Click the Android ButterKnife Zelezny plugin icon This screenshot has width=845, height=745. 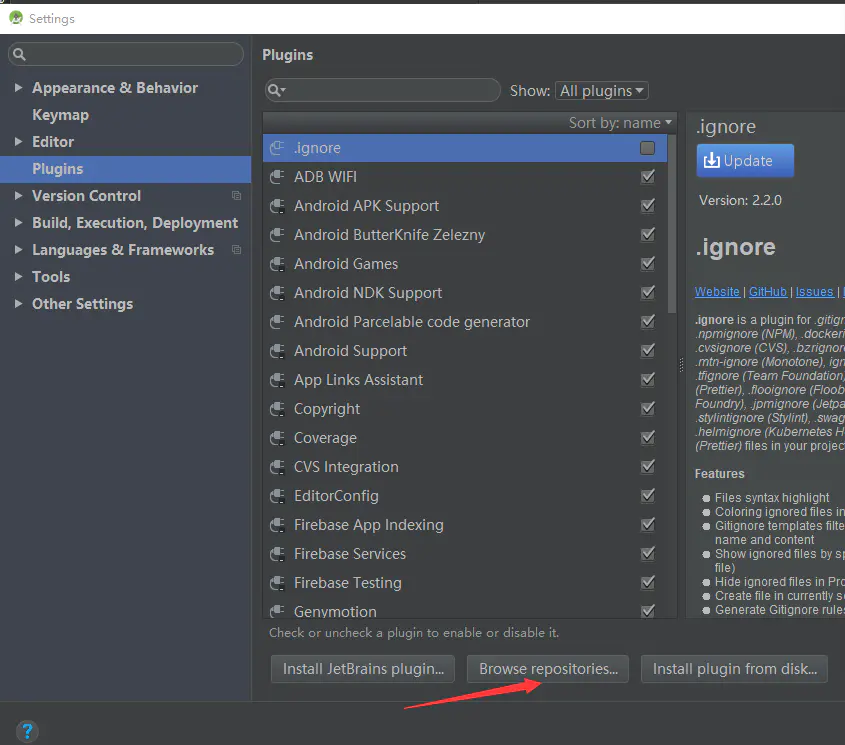coord(277,235)
